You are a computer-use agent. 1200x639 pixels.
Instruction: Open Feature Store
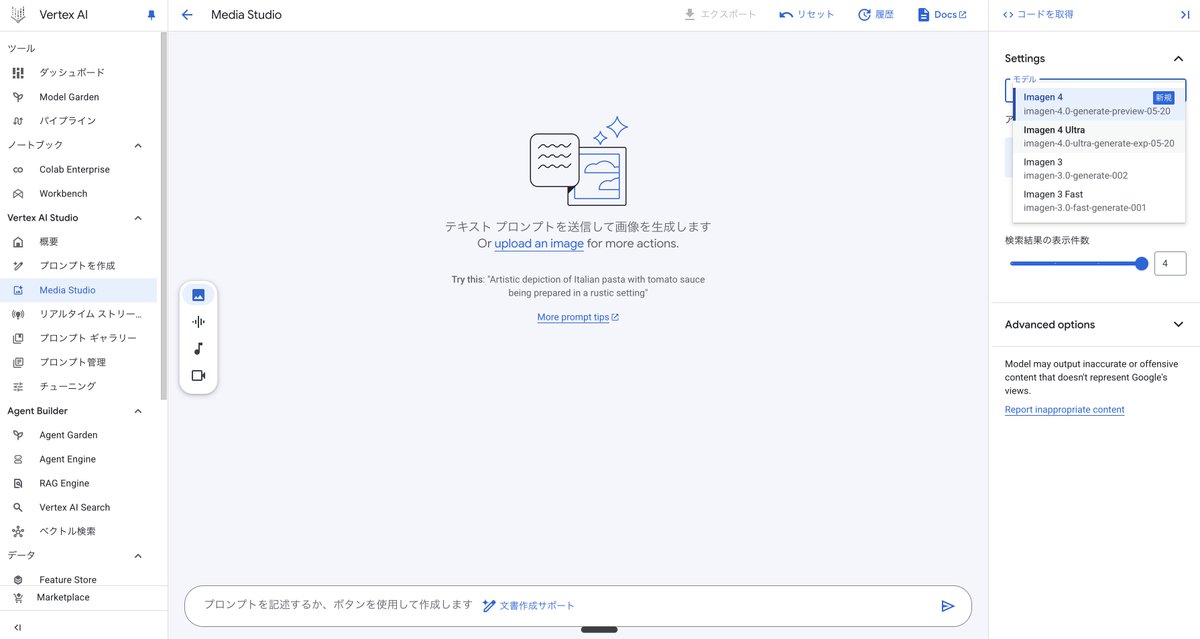click(x=80, y=580)
